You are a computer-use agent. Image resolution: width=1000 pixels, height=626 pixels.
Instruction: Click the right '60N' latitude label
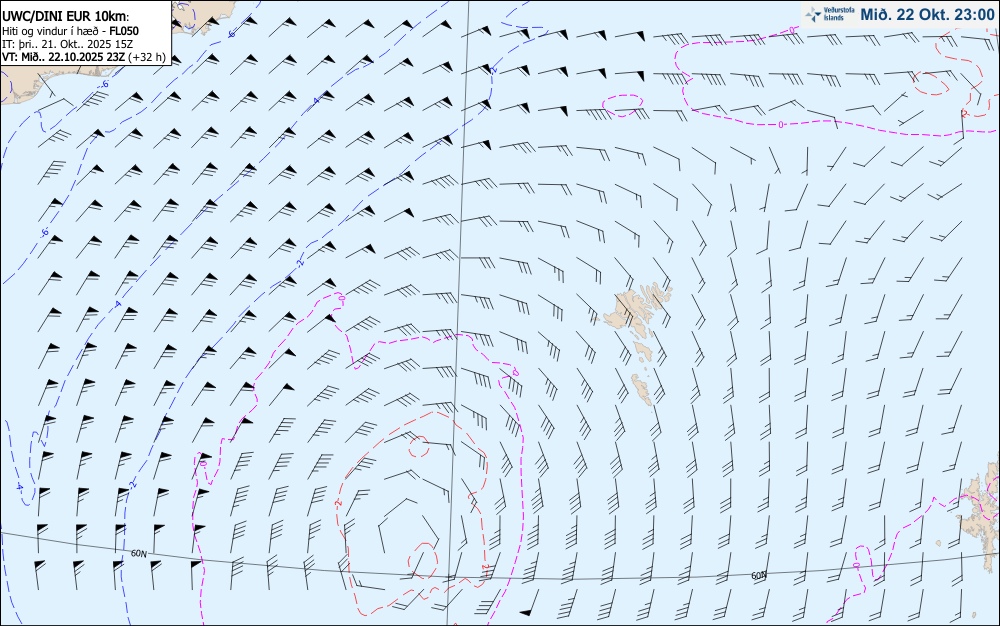tap(759, 576)
